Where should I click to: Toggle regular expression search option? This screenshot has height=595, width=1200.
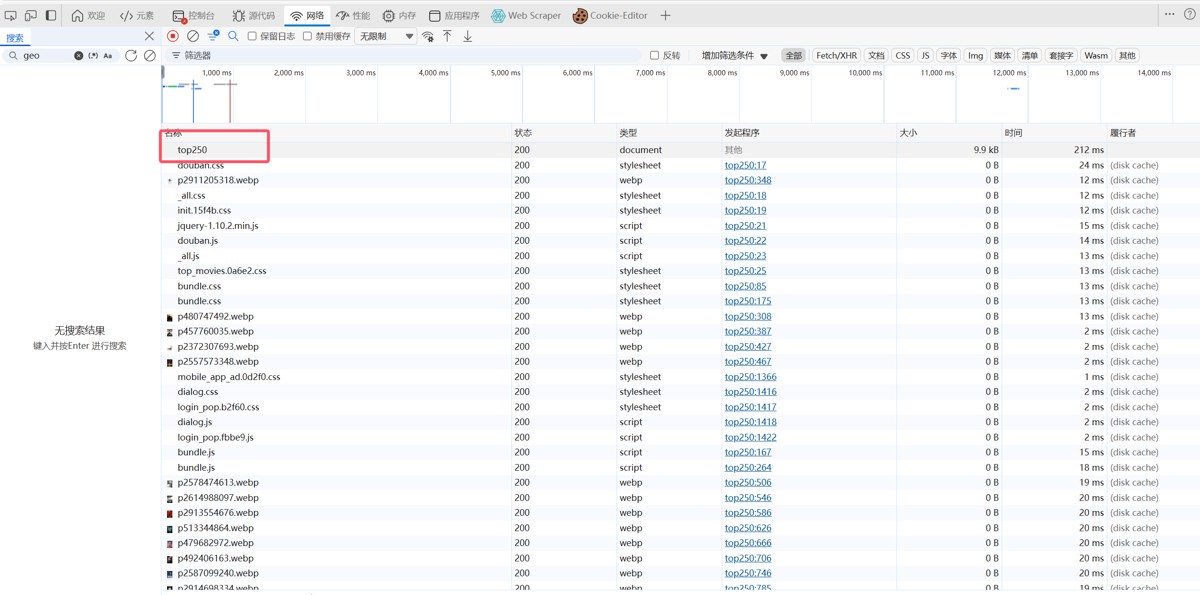tap(93, 56)
